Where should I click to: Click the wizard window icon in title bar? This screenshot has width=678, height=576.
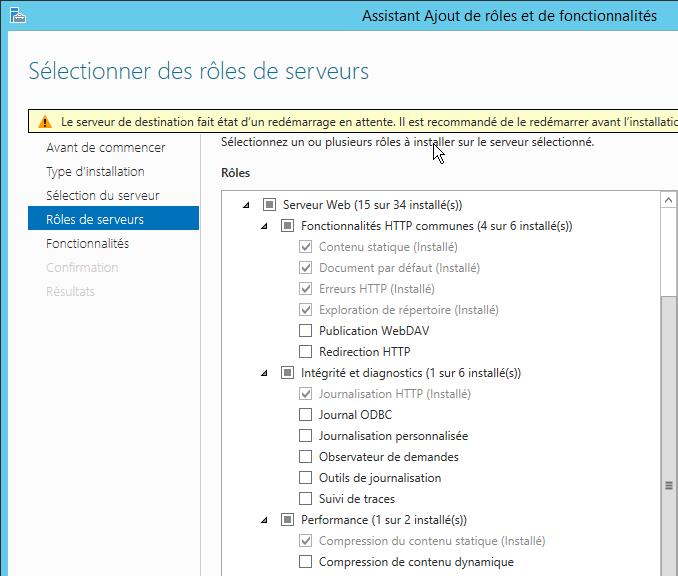(x=18, y=15)
